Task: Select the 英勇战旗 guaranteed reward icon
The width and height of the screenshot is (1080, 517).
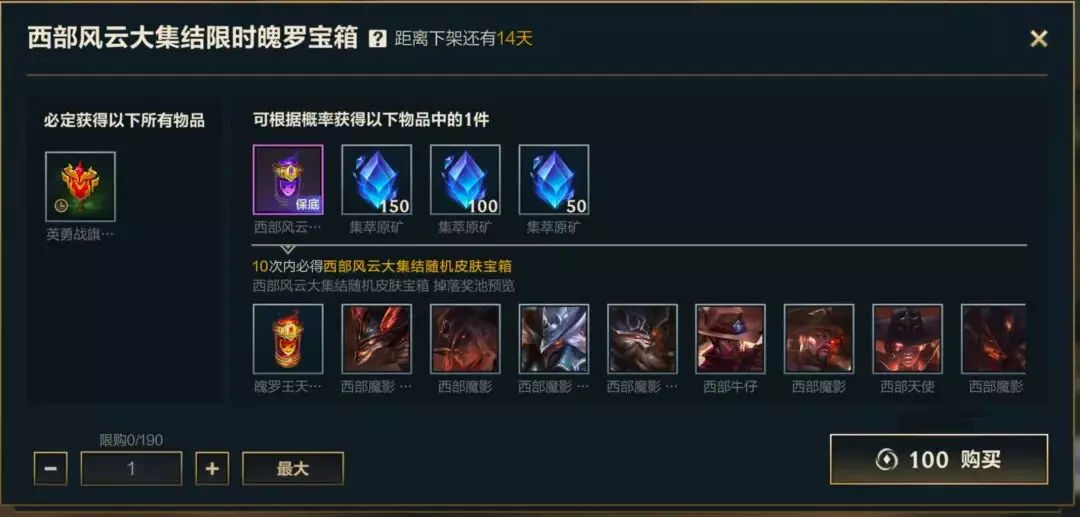Action: tap(81, 187)
